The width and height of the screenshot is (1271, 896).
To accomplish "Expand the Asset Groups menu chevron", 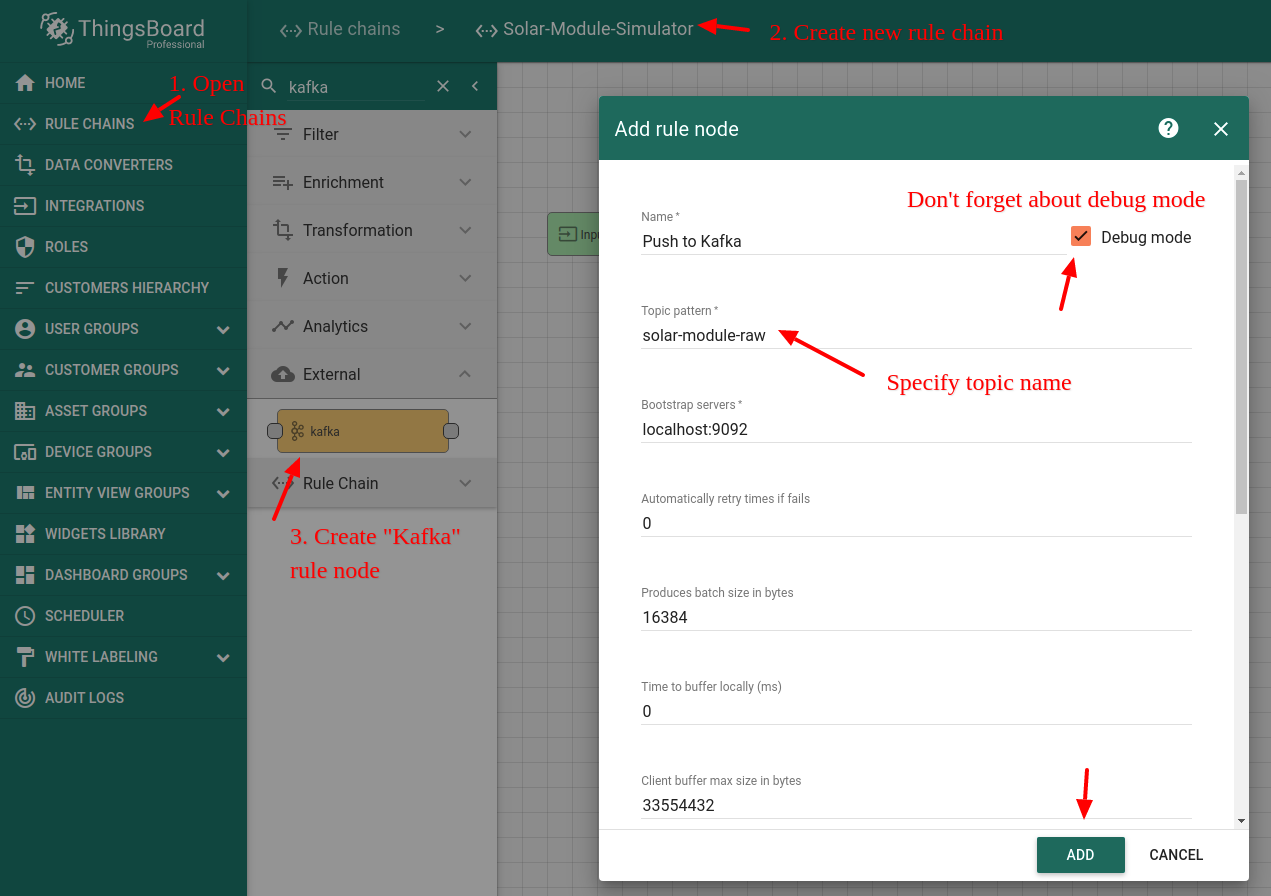I will point(223,412).
